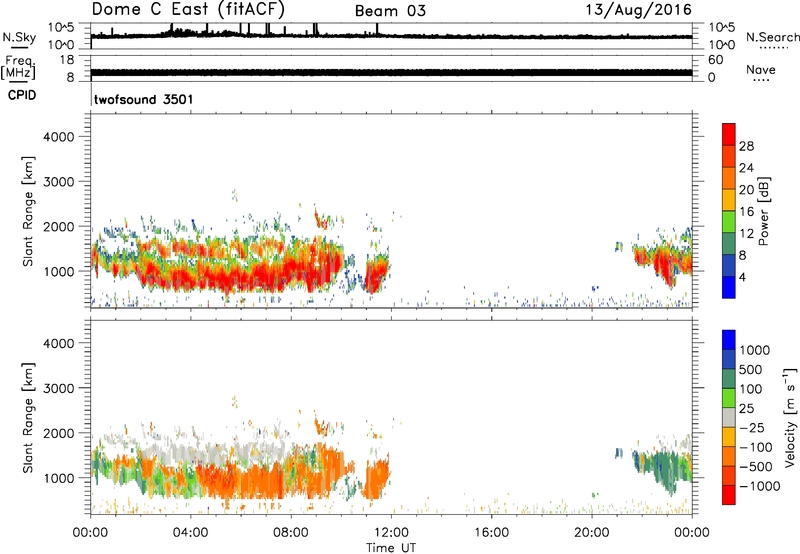Viewport: 800px width, 554px height.
Task: Click the 'N.Sky' legend label
Action: [x=19, y=37]
